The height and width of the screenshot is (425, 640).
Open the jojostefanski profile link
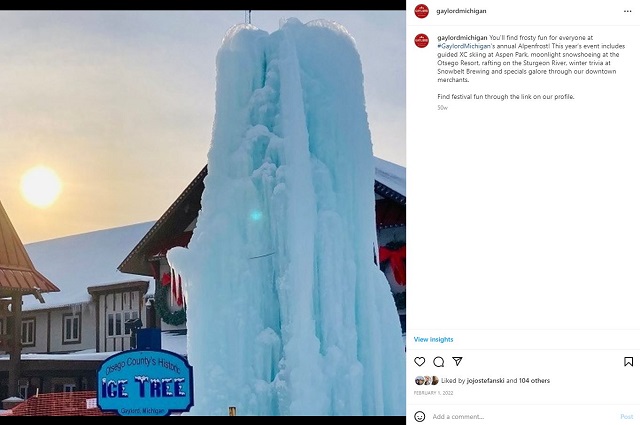[485, 380]
